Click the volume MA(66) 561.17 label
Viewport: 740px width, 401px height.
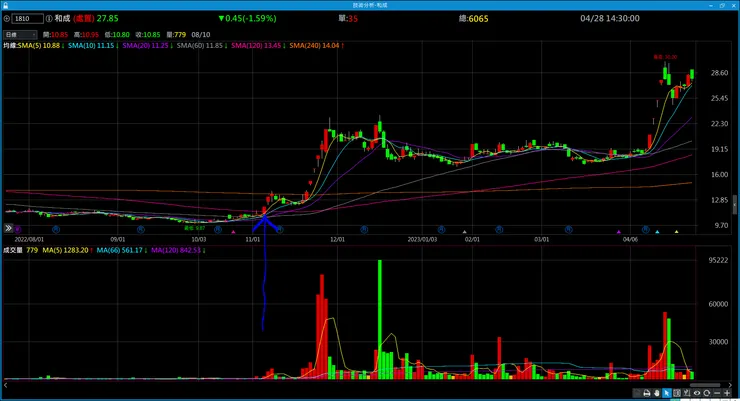121,250
